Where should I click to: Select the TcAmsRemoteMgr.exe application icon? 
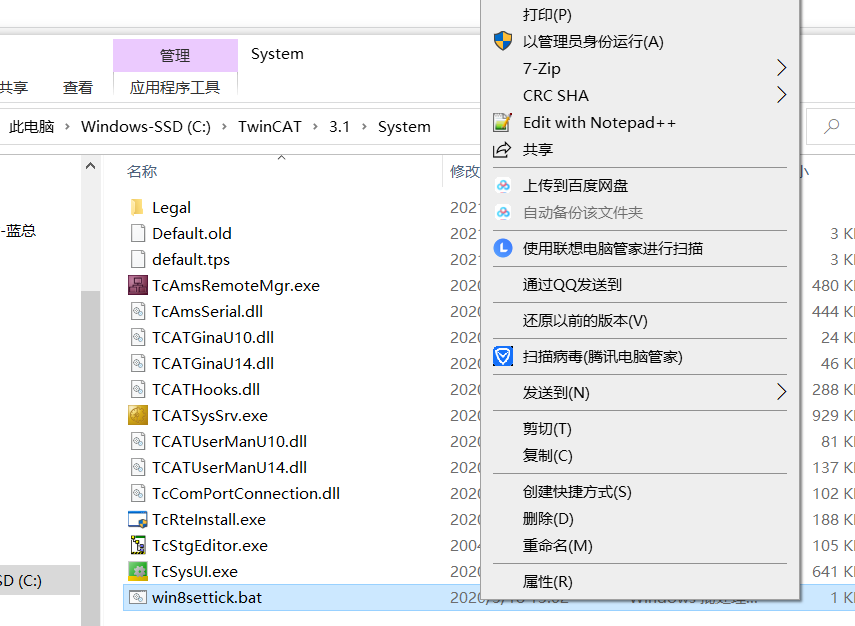tap(136, 285)
